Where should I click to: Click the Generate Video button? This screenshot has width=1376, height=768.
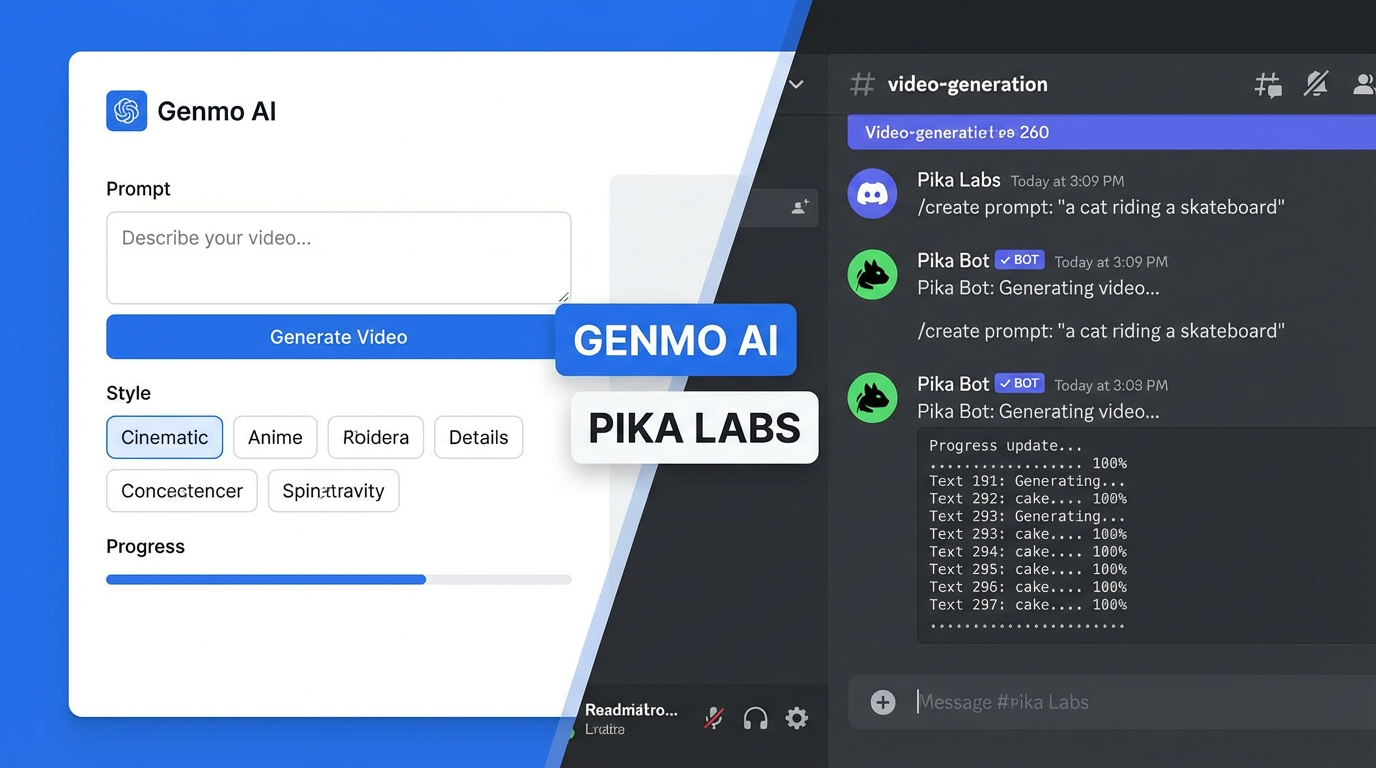pos(338,337)
